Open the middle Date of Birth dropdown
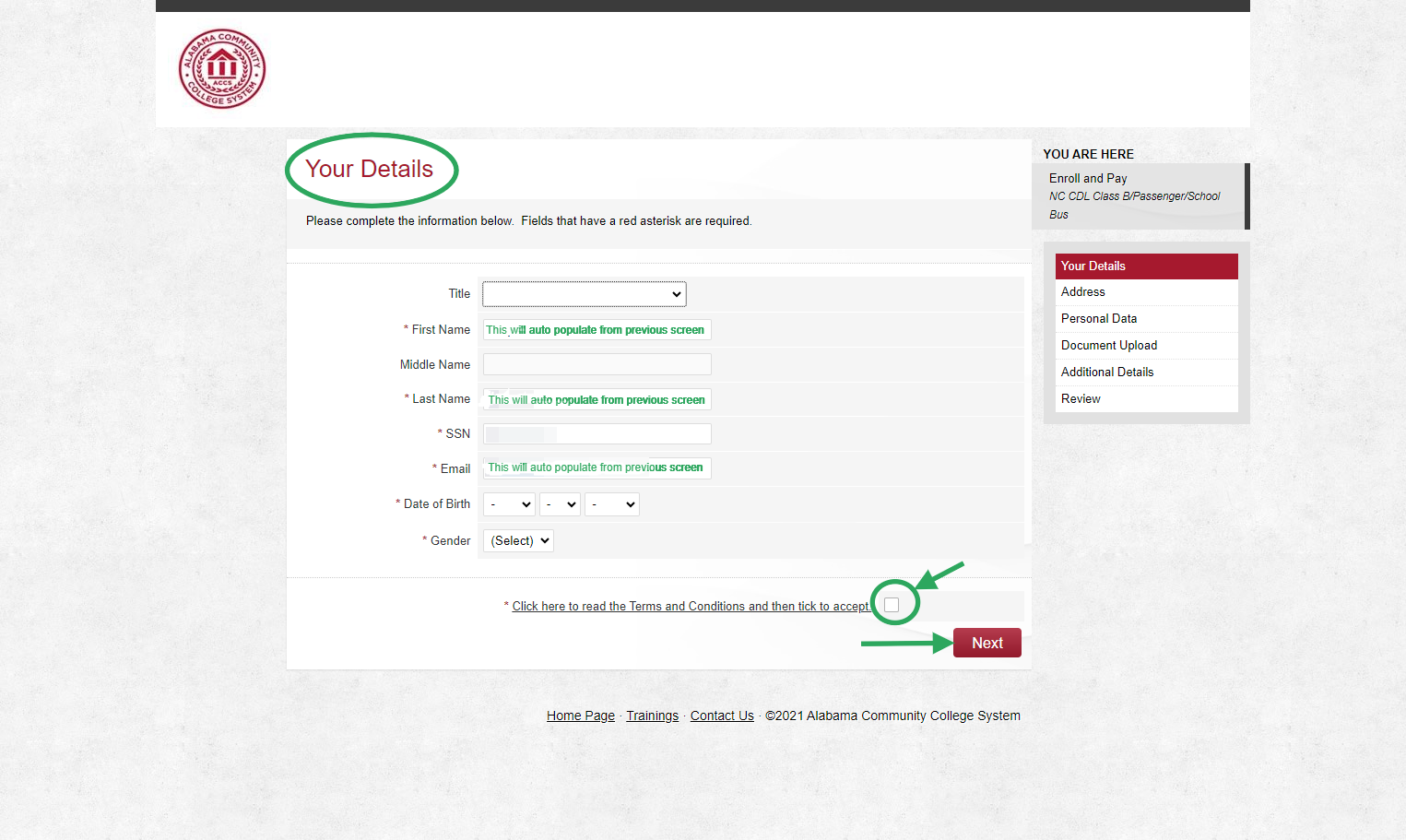The image size is (1406, 840). point(560,504)
